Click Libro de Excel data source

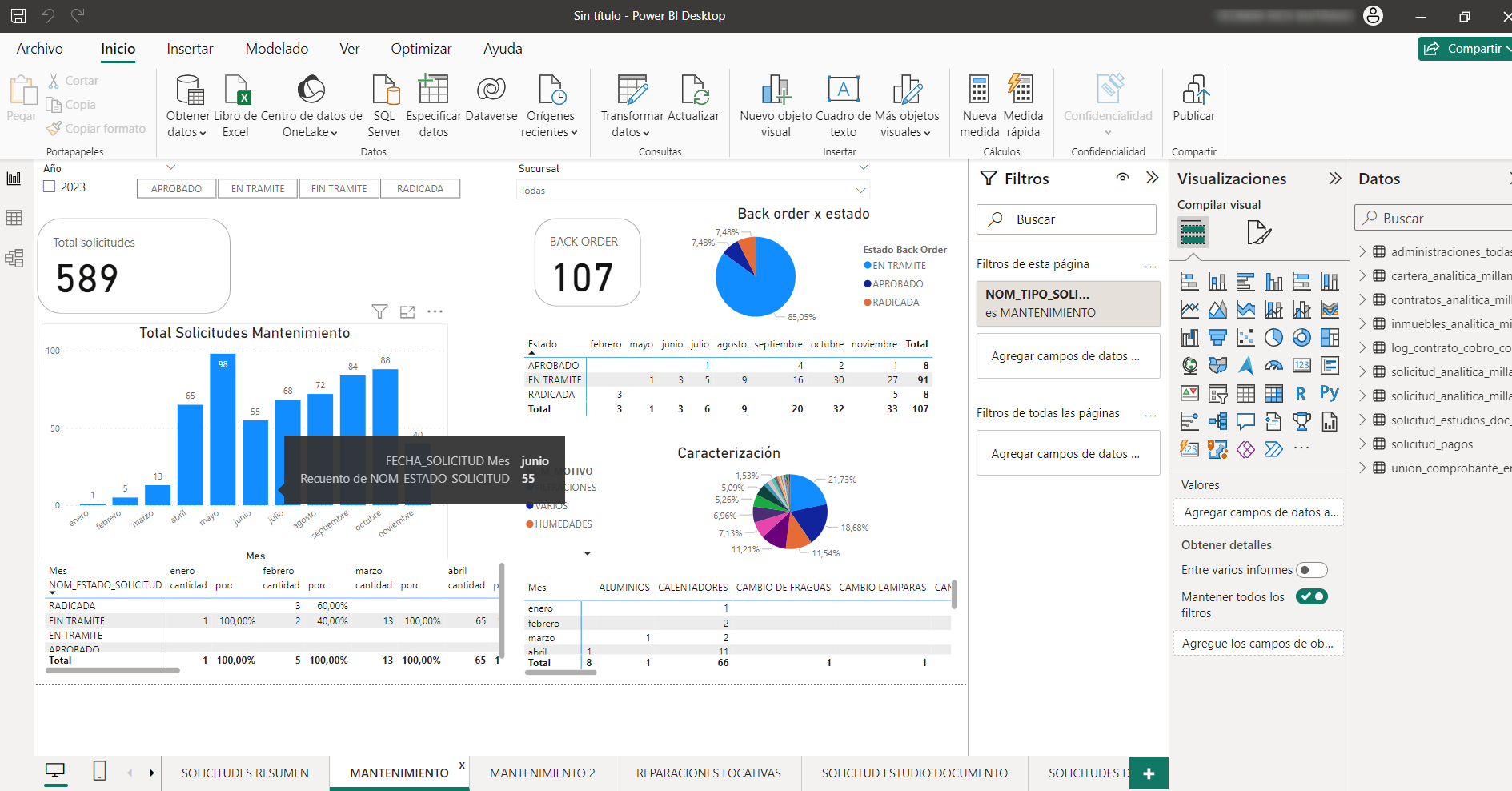[236, 106]
